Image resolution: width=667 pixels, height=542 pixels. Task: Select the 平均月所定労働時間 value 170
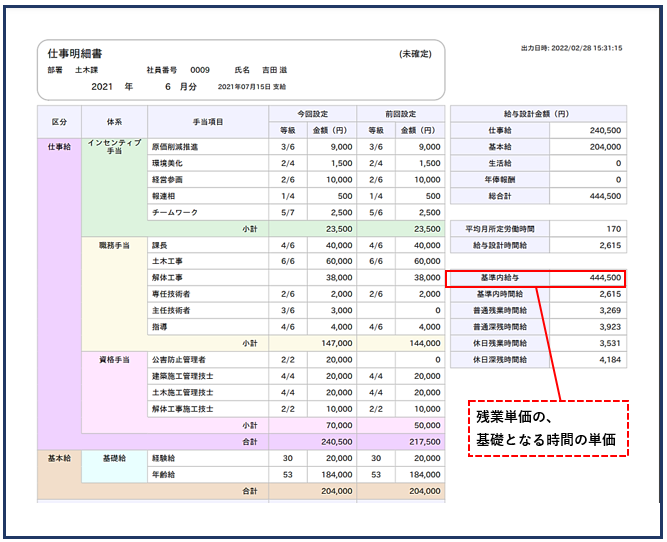(613, 228)
